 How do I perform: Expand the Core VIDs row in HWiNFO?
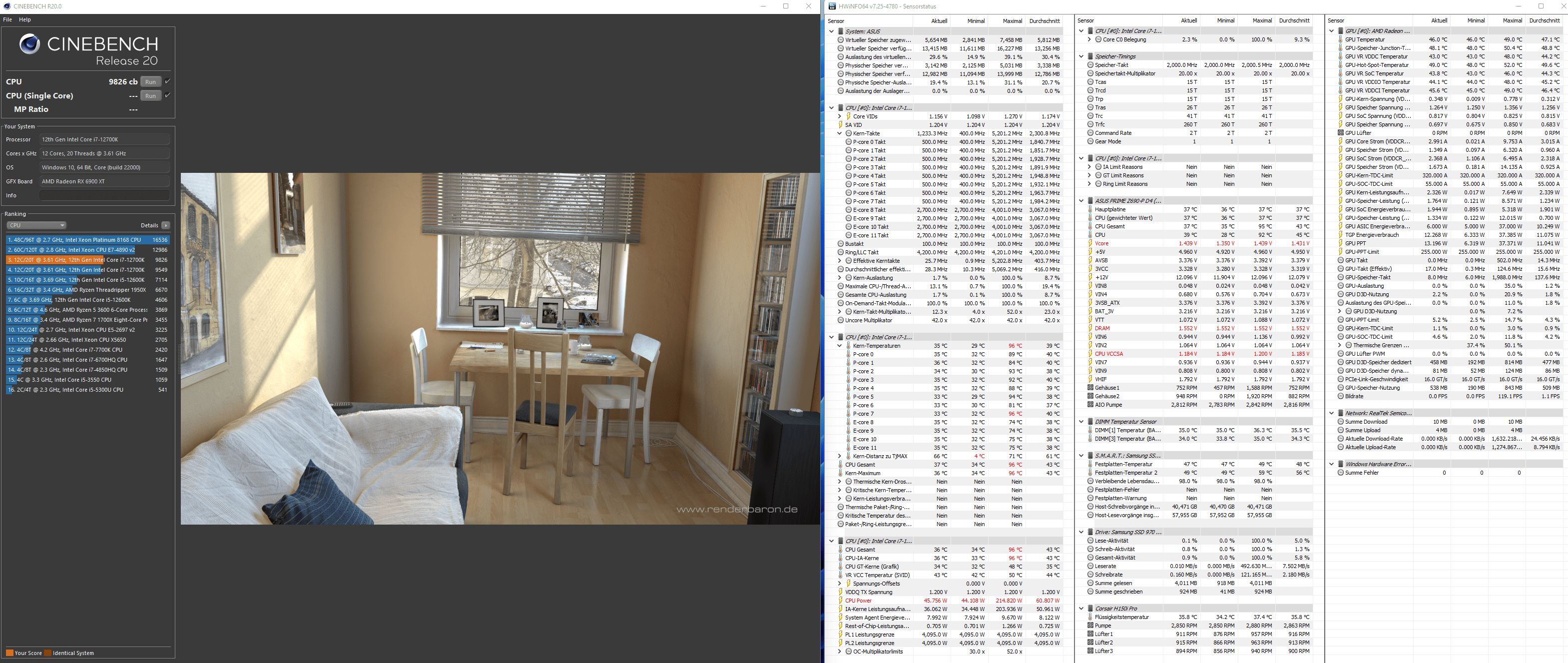(839, 116)
